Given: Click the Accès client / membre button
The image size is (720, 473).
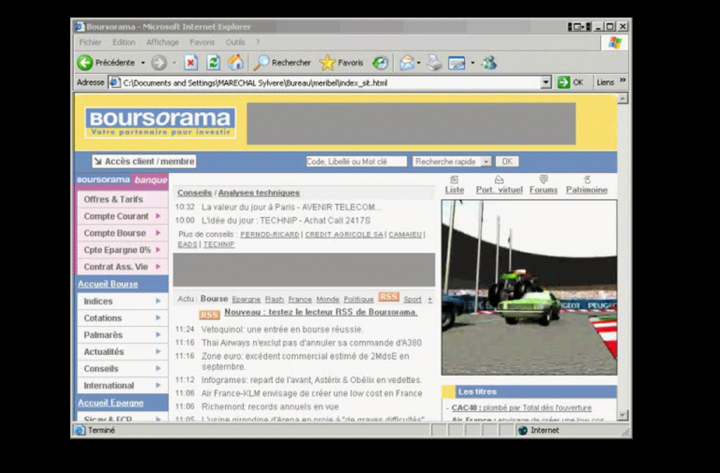Looking at the screenshot, I should (144, 161).
